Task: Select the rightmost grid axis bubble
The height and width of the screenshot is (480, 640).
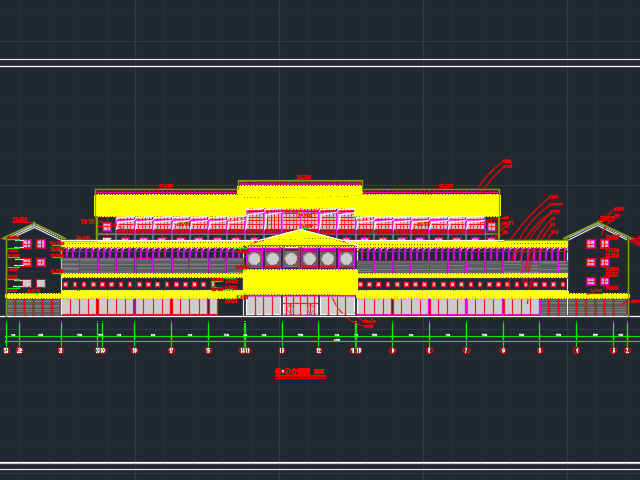Action: click(x=627, y=351)
